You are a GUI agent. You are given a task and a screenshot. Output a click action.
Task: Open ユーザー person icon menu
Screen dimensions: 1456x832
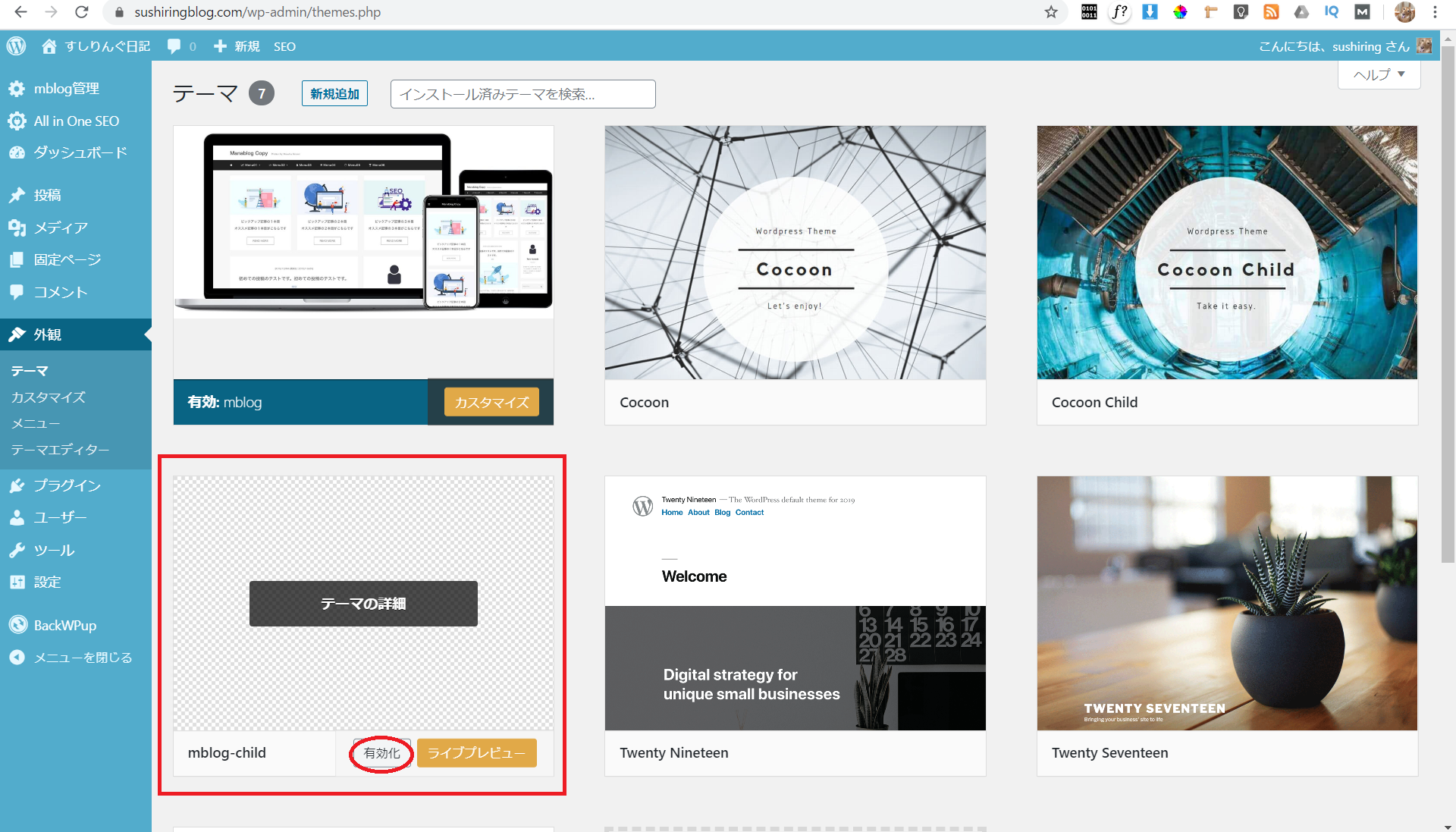pos(17,518)
